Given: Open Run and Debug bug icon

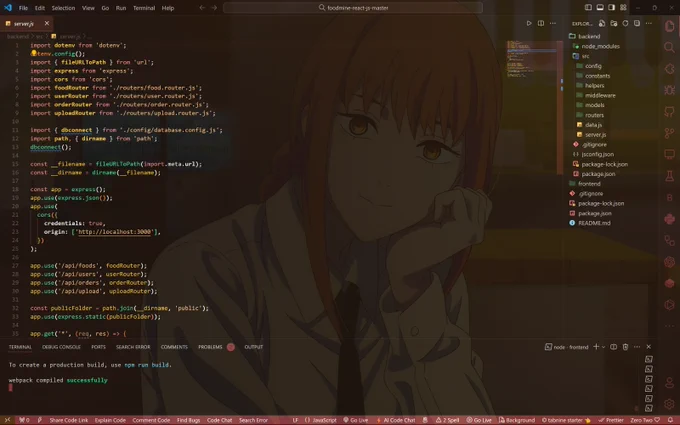Looking at the screenshot, I should coord(669,90).
